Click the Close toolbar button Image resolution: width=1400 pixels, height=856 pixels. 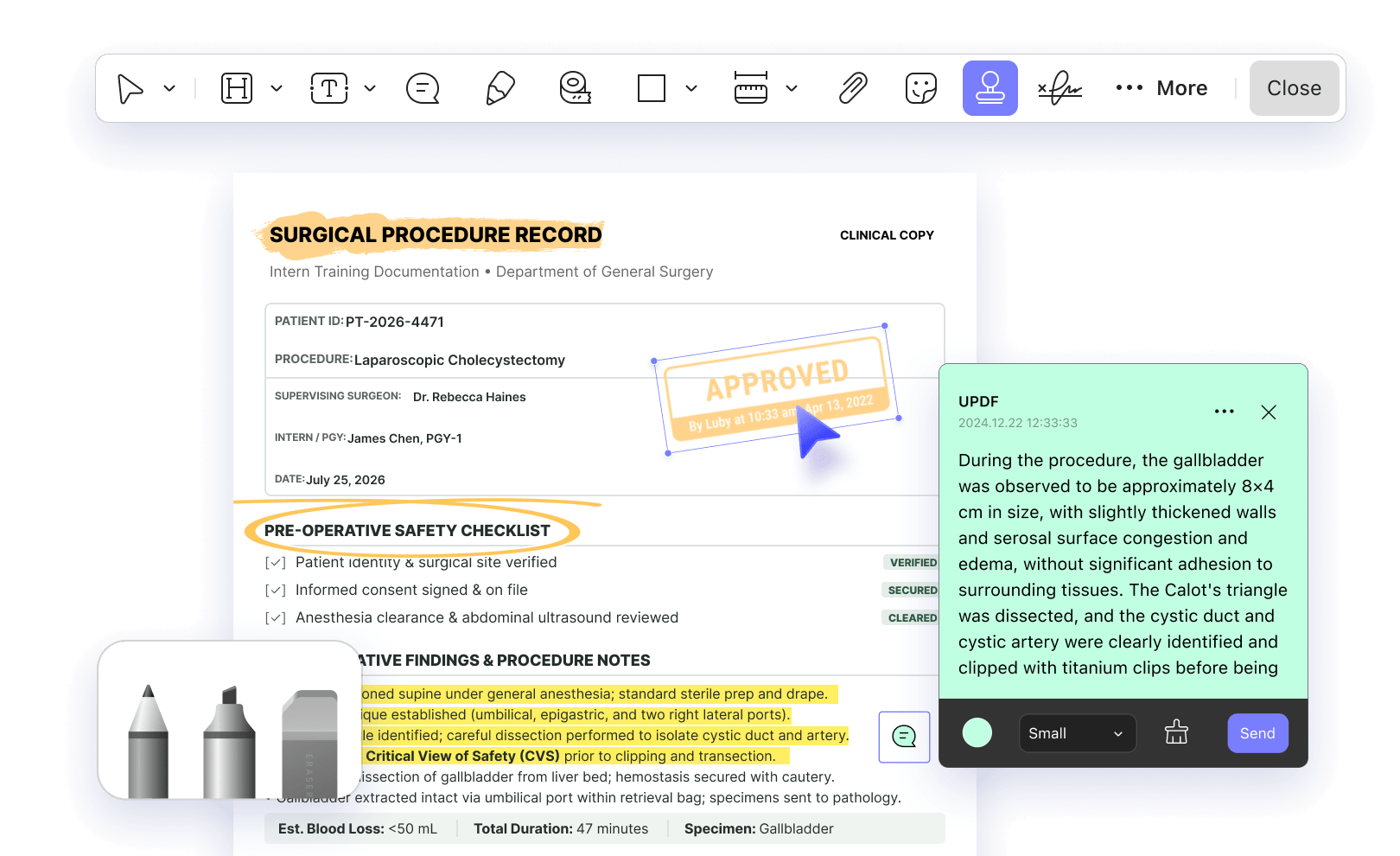1295,88
